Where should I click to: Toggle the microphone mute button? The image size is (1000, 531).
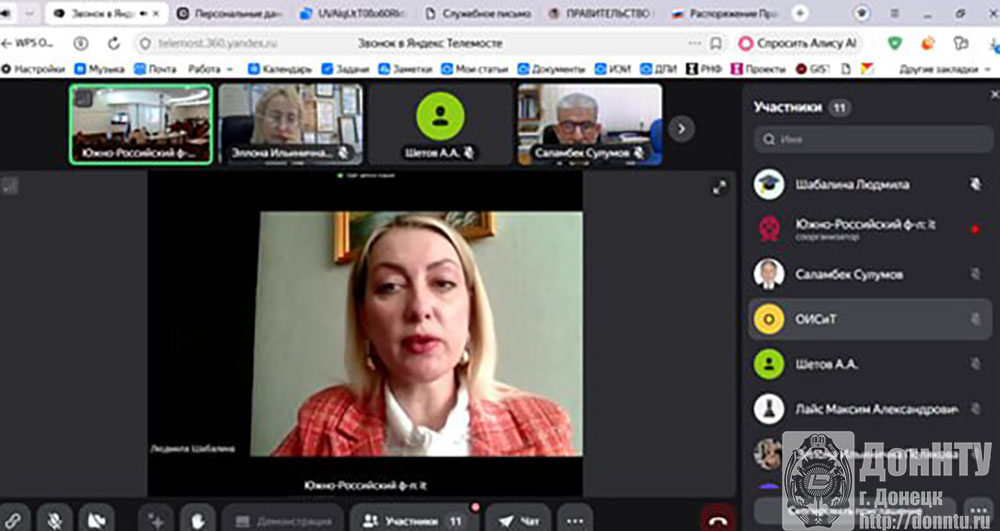(x=54, y=520)
